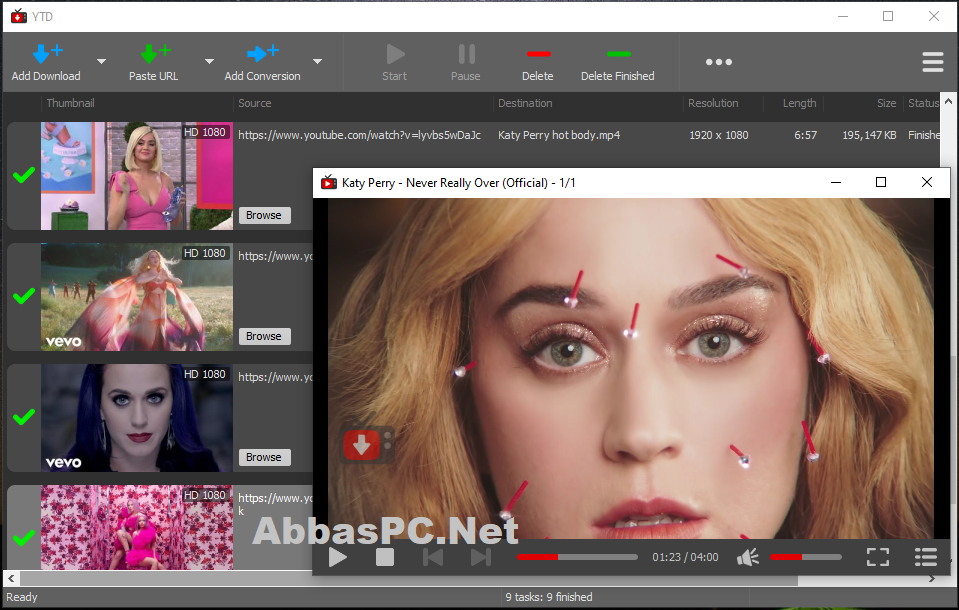Viewport: 959px width, 610px height.
Task: Click the Pause toolbar button
Action: [466, 62]
